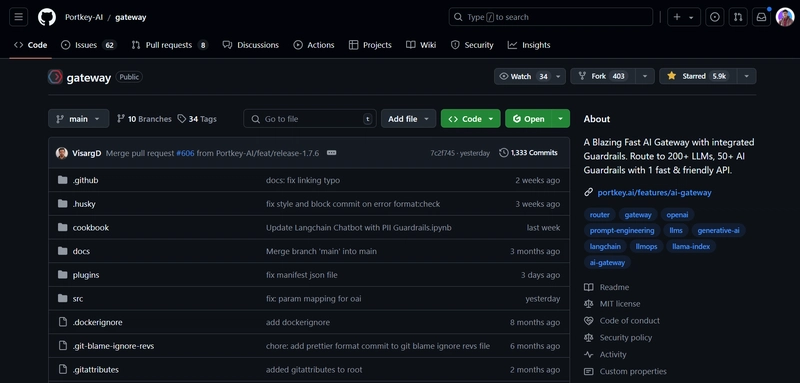Open the plugins folder
This screenshot has width=800, height=383.
pyautogui.click(x=86, y=275)
